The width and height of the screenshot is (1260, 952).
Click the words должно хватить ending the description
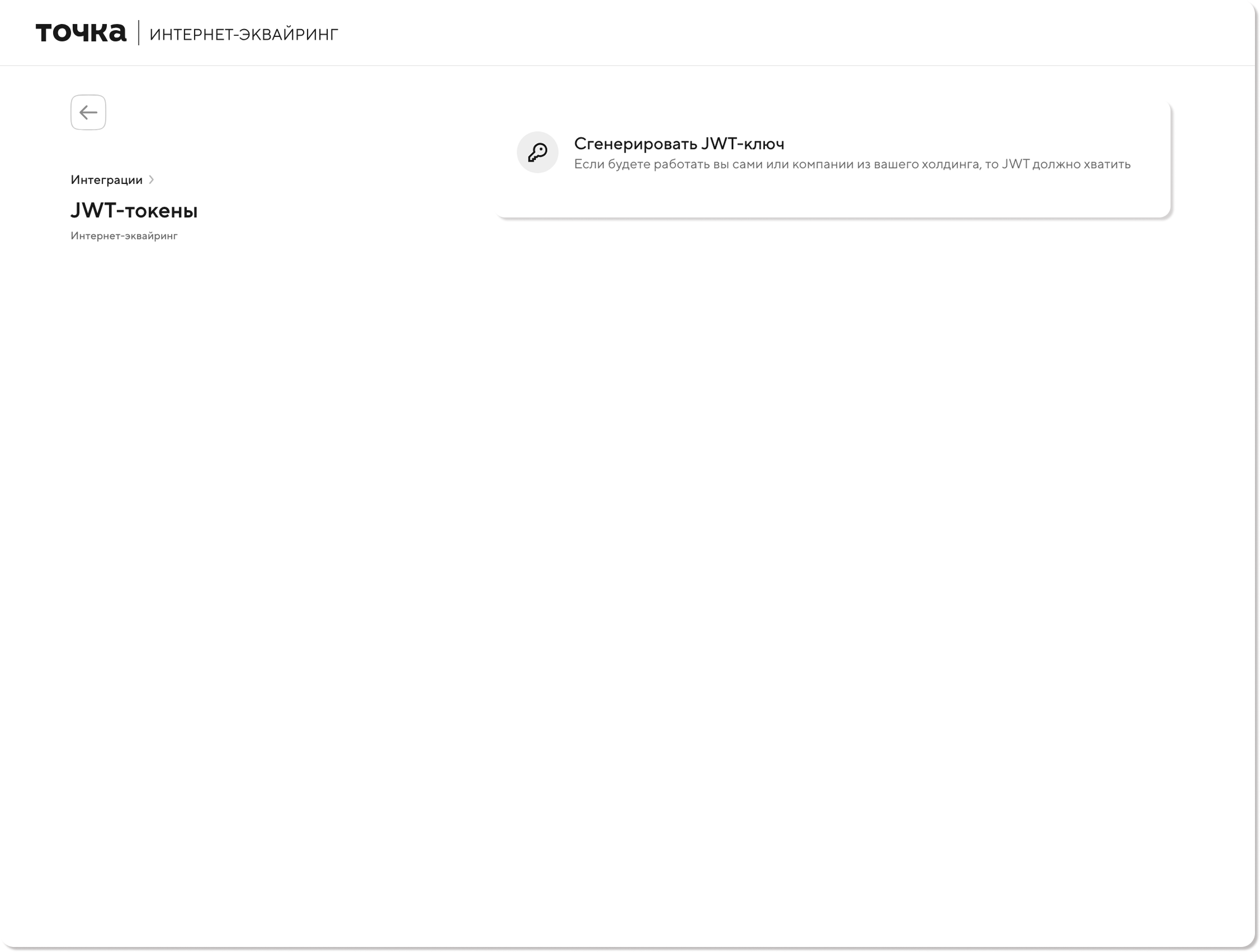[x=1081, y=164]
